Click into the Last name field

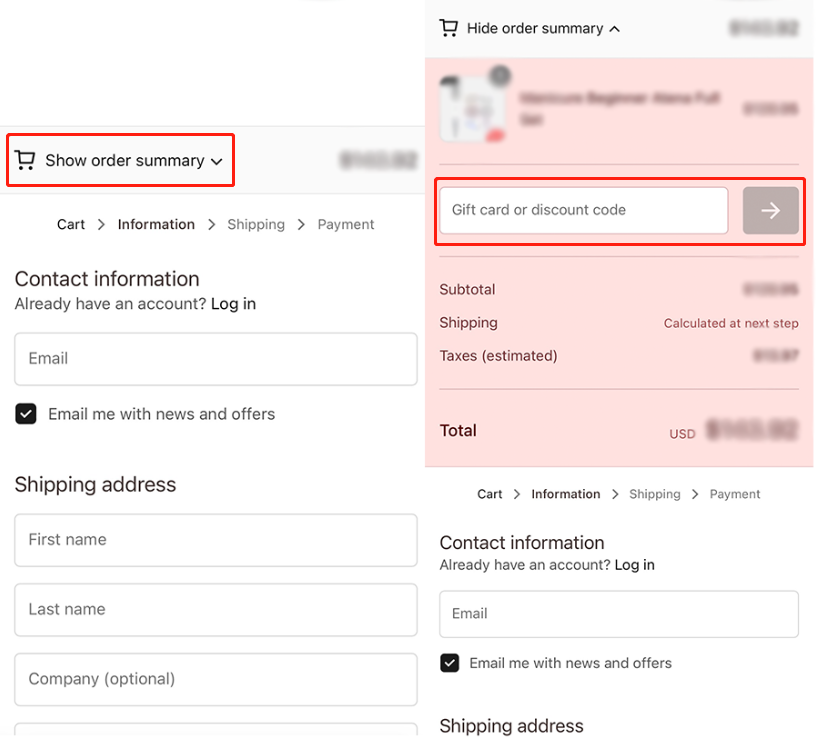coord(215,610)
